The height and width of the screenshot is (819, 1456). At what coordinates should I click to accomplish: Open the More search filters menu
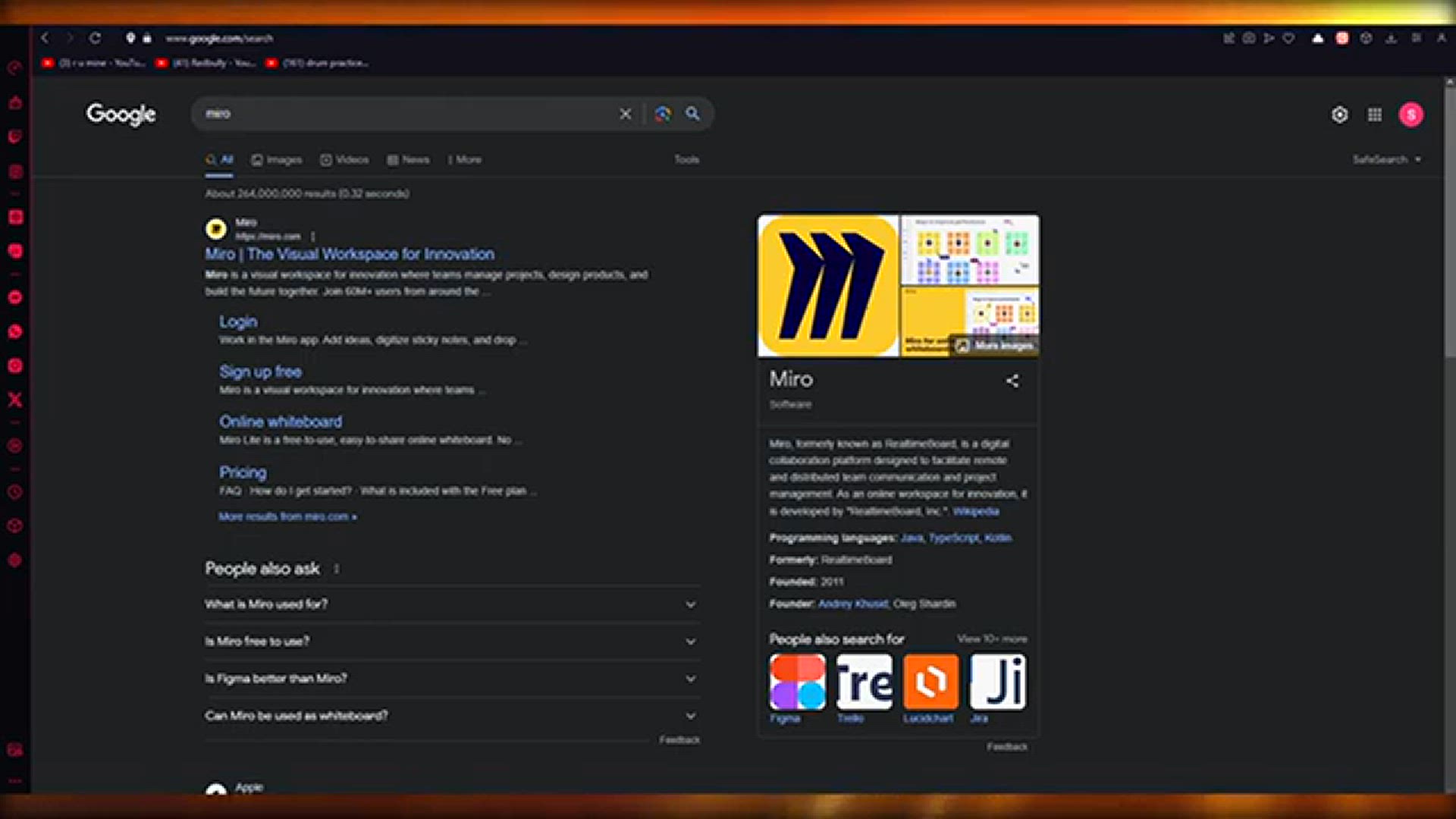(x=464, y=160)
